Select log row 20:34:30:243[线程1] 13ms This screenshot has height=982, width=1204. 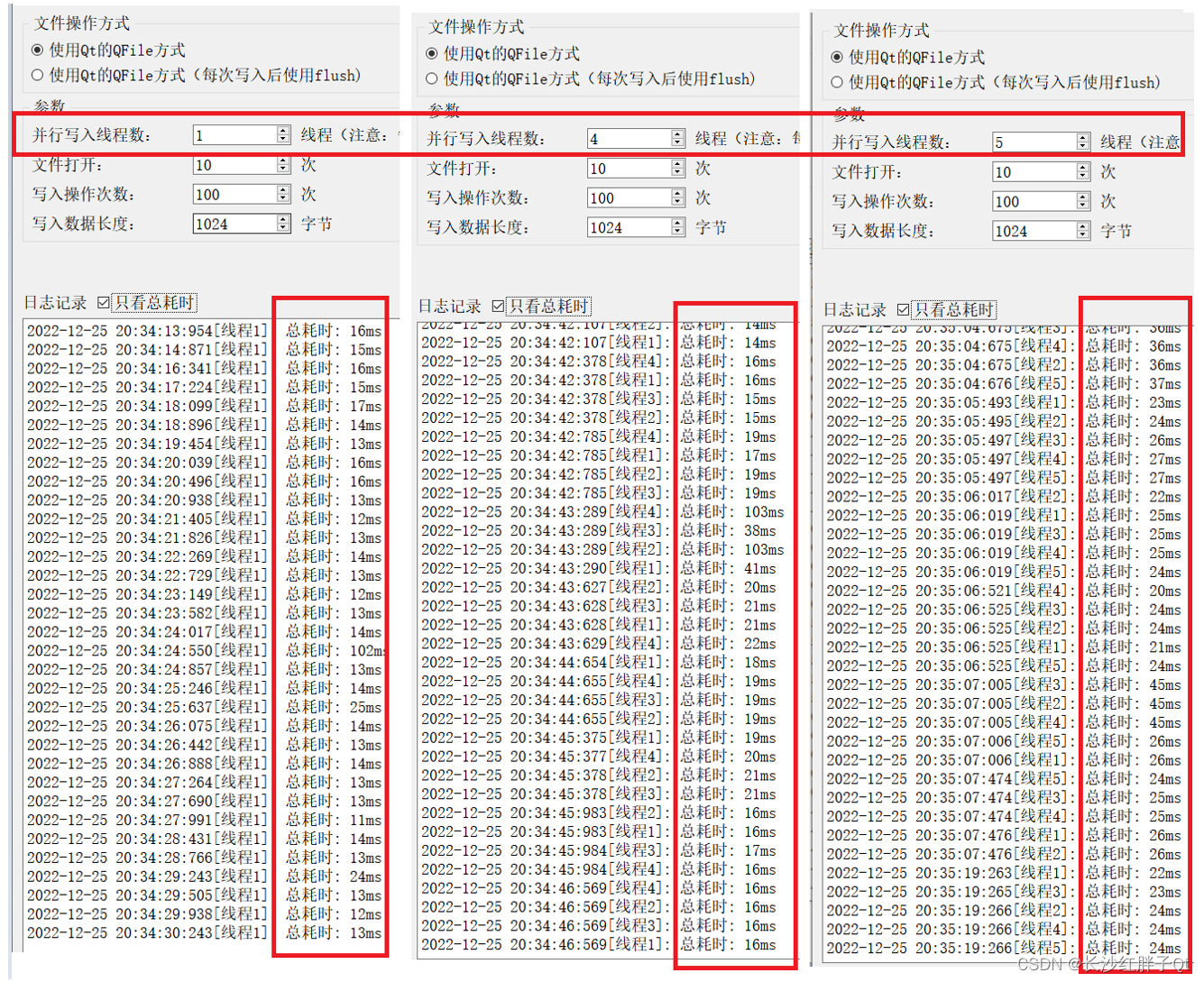tap(204, 933)
